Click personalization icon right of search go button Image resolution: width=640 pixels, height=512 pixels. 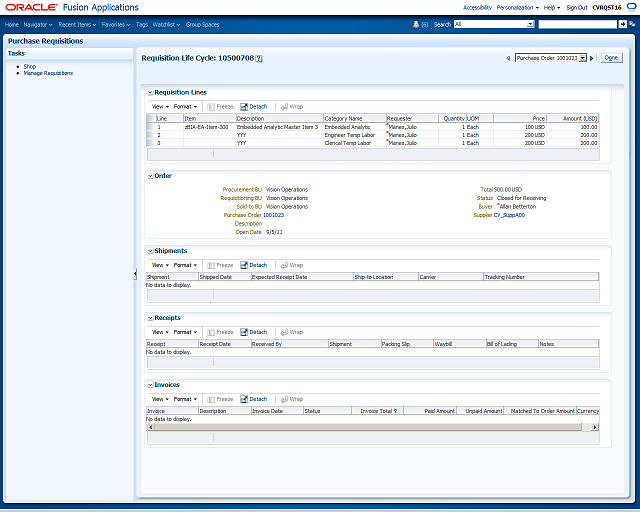(632, 24)
